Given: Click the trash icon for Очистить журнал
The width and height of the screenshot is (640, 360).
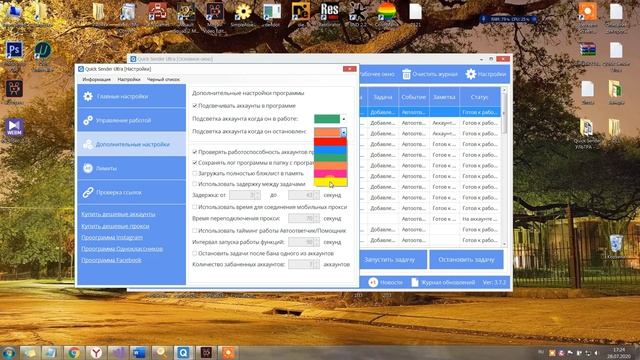Looking at the screenshot, I should coord(407,74).
